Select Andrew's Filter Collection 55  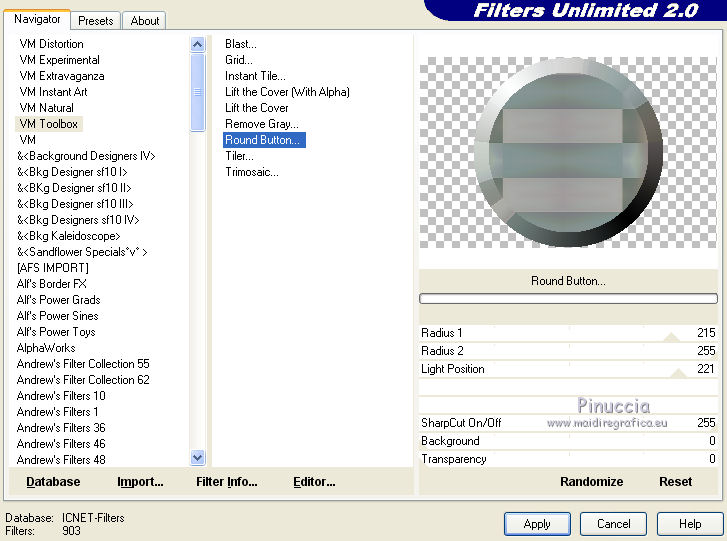(x=83, y=364)
